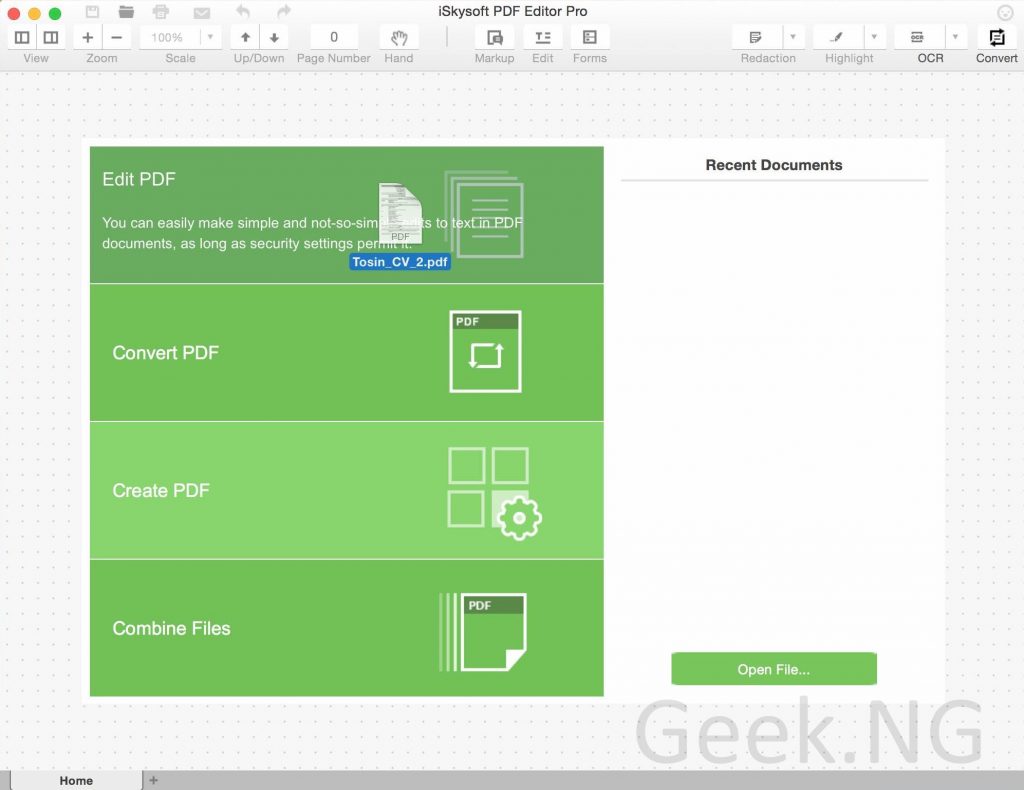Open a file with the folder icon
1024x790 pixels.
point(126,11)
